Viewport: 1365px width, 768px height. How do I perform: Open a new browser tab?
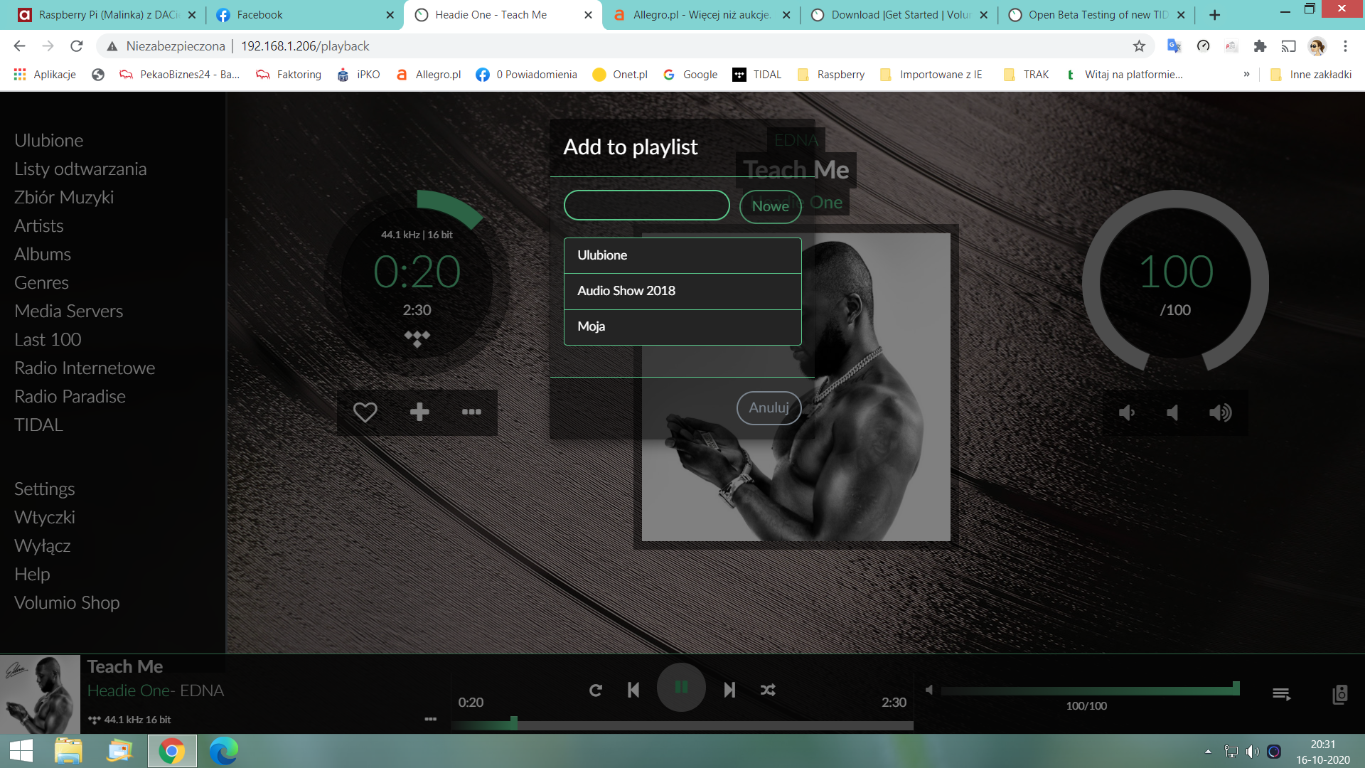[x=1215, y=15]
